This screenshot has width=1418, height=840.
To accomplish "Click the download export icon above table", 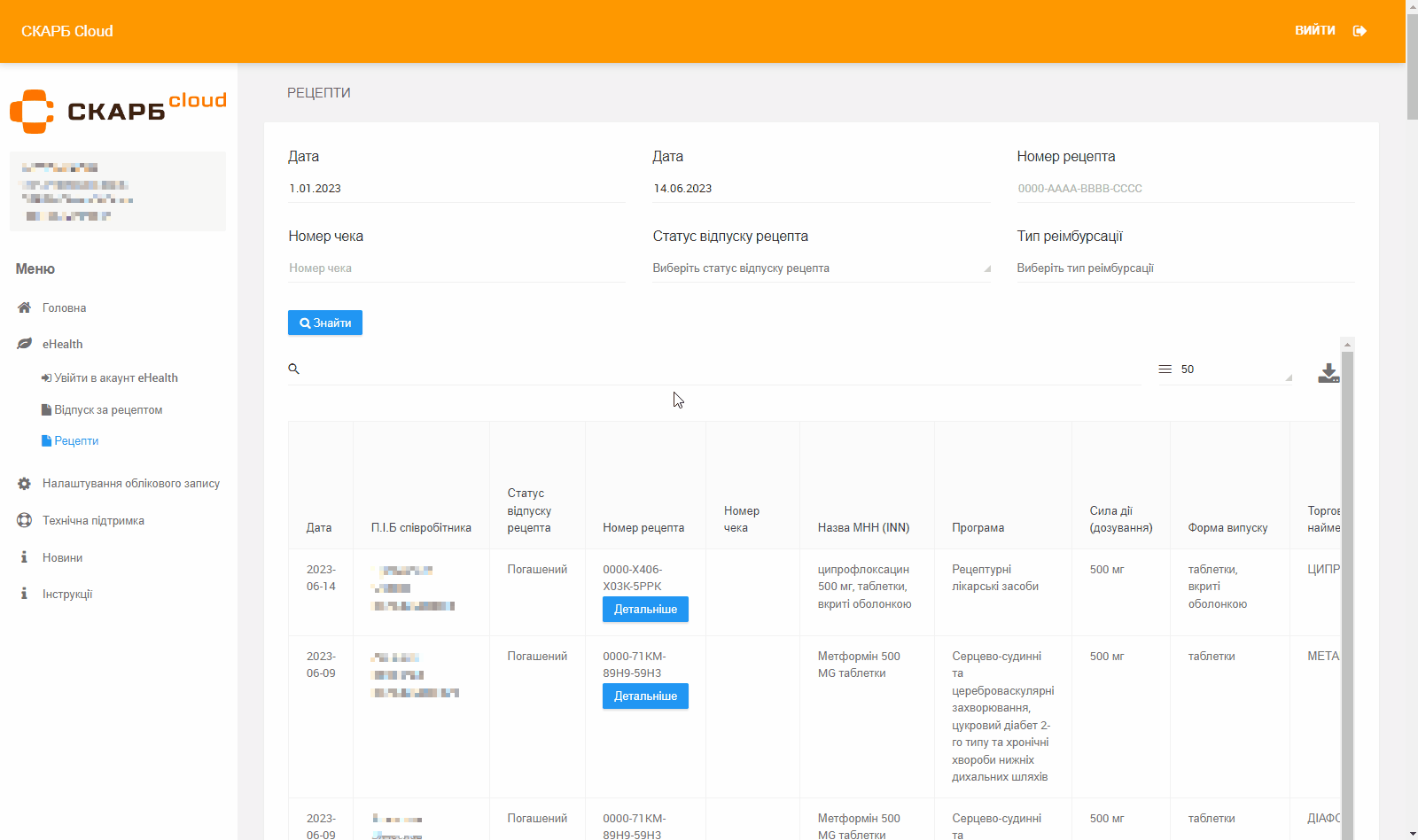I will 1328,373.
